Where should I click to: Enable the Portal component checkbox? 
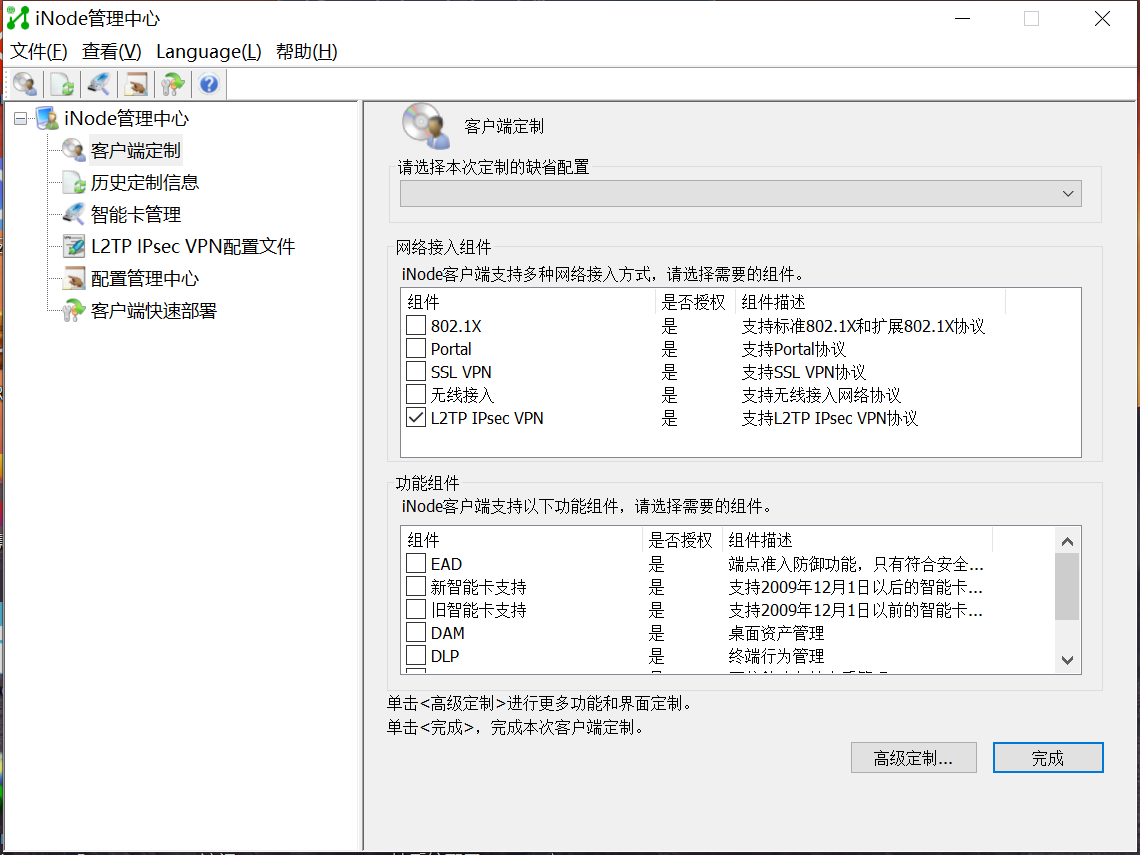coord(416,348)
